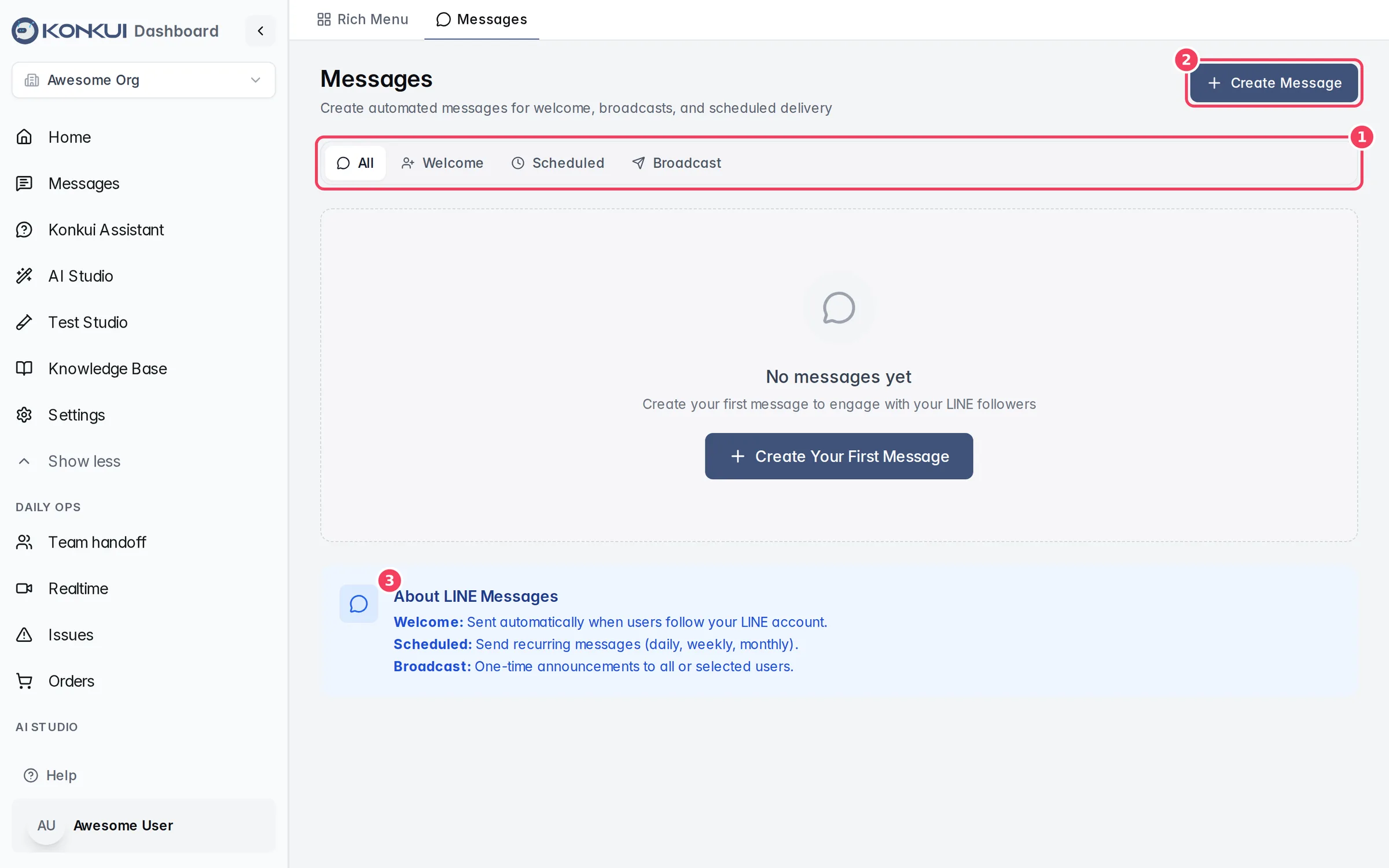Image resolution: width=1389 pixels, height=868 pixels.
Task: Open the Awesome User profile
Action: 144,826
